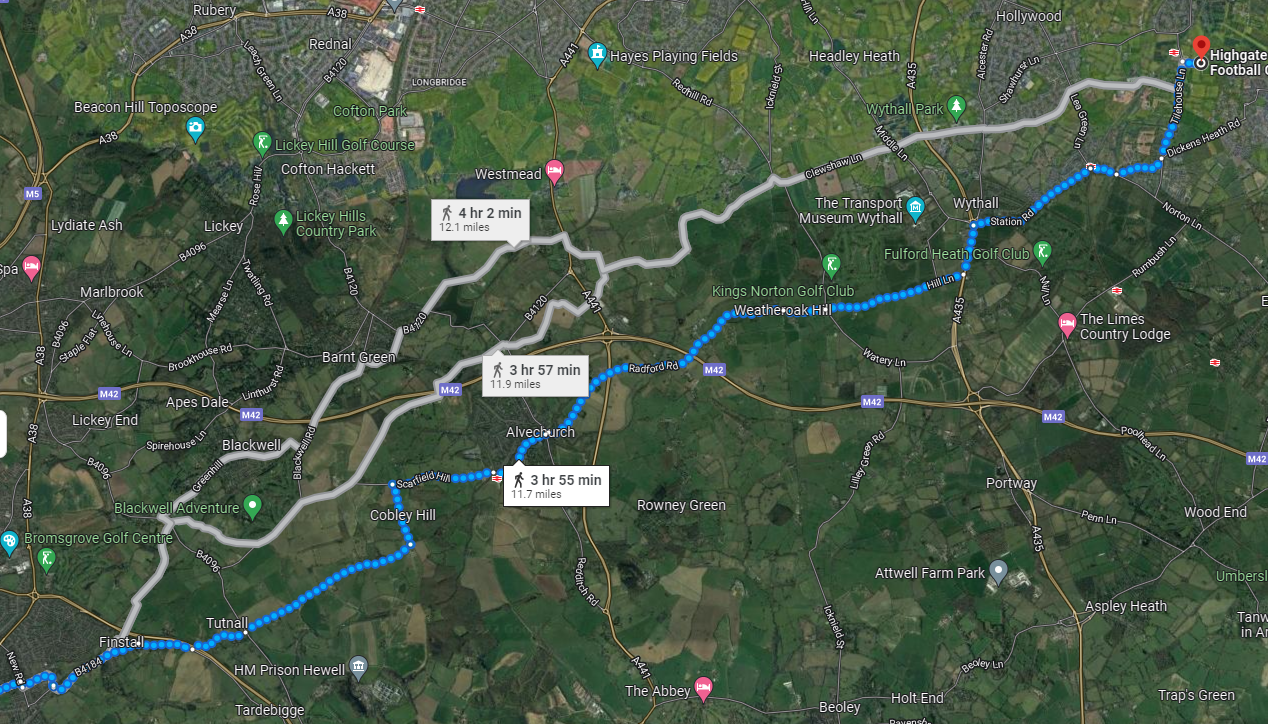Click the Blackwell Adventure green pin
This screenshot has height=724, width=1268.
(x=252, y=507)
